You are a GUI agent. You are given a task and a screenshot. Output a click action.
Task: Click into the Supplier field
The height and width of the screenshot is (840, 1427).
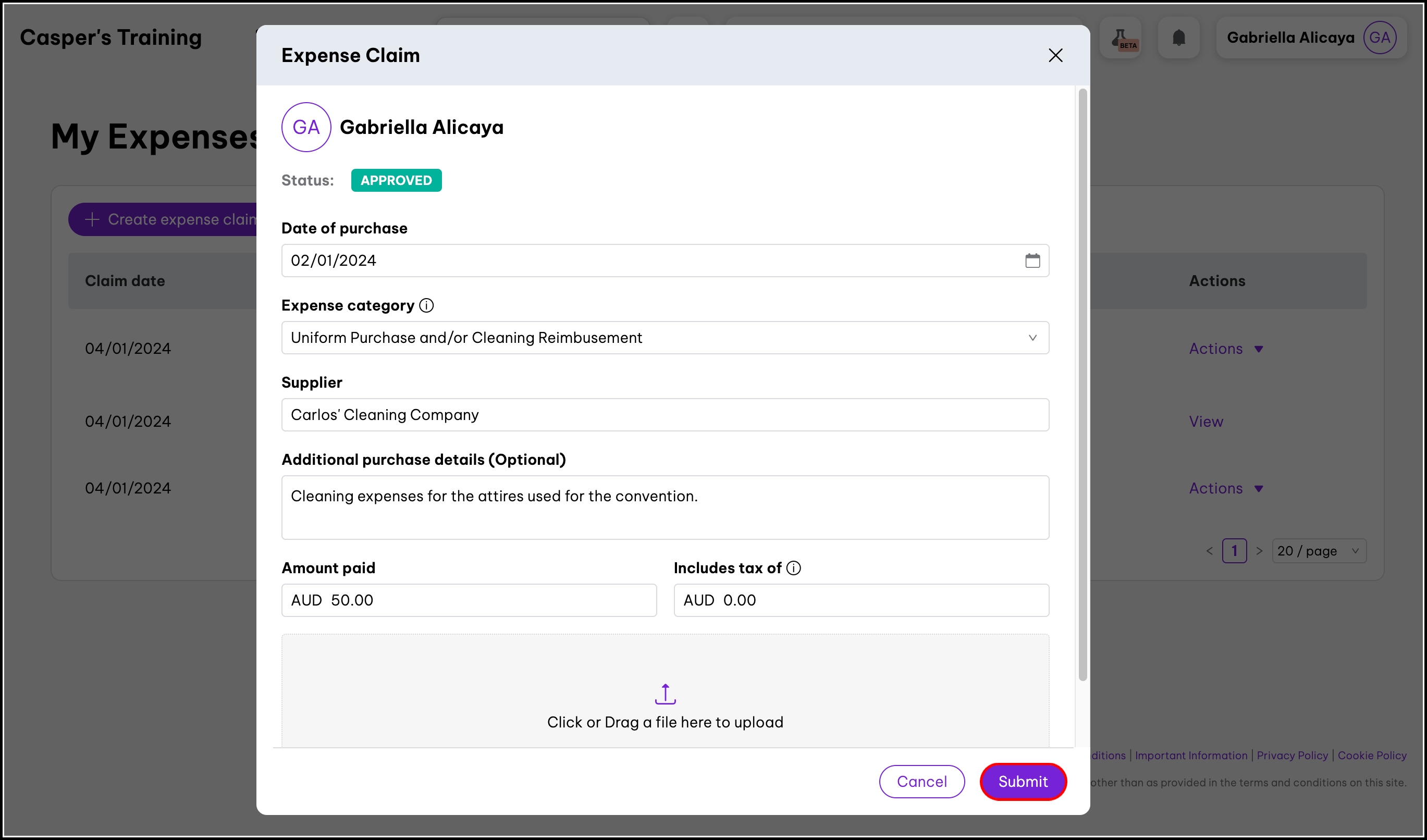[665, 415]
